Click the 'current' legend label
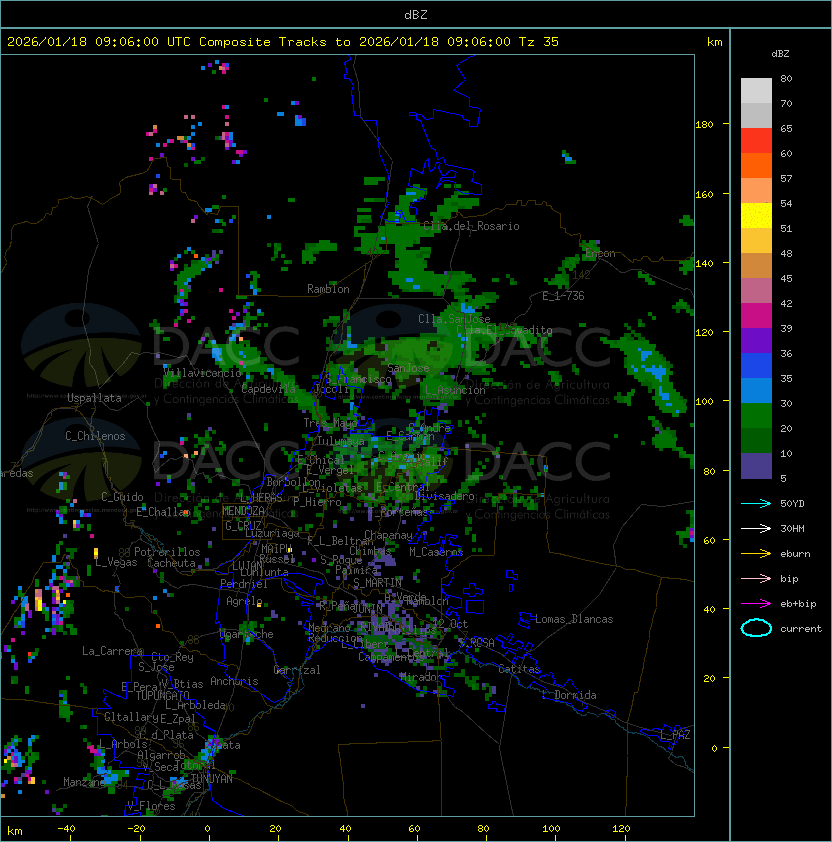The height and width of the screenshot is (842, 832). pyautogui.click(x=801, y=629)
